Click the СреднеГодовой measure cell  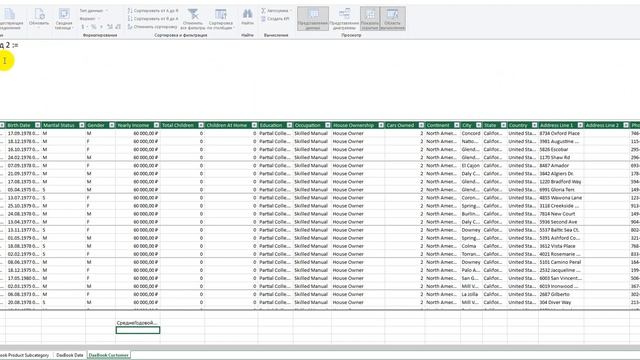[138, 322]
